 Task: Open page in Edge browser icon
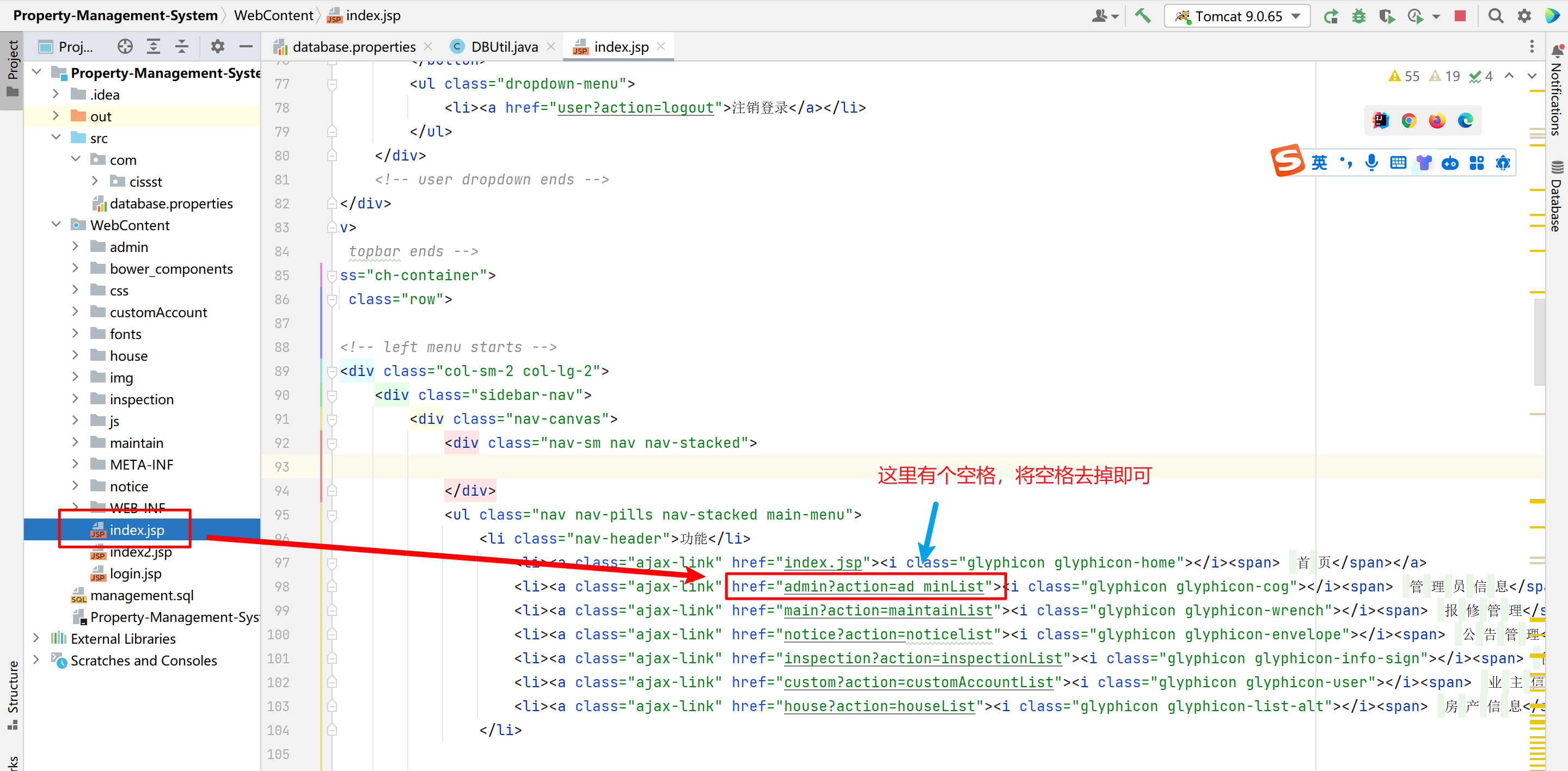click(1466, 120)
